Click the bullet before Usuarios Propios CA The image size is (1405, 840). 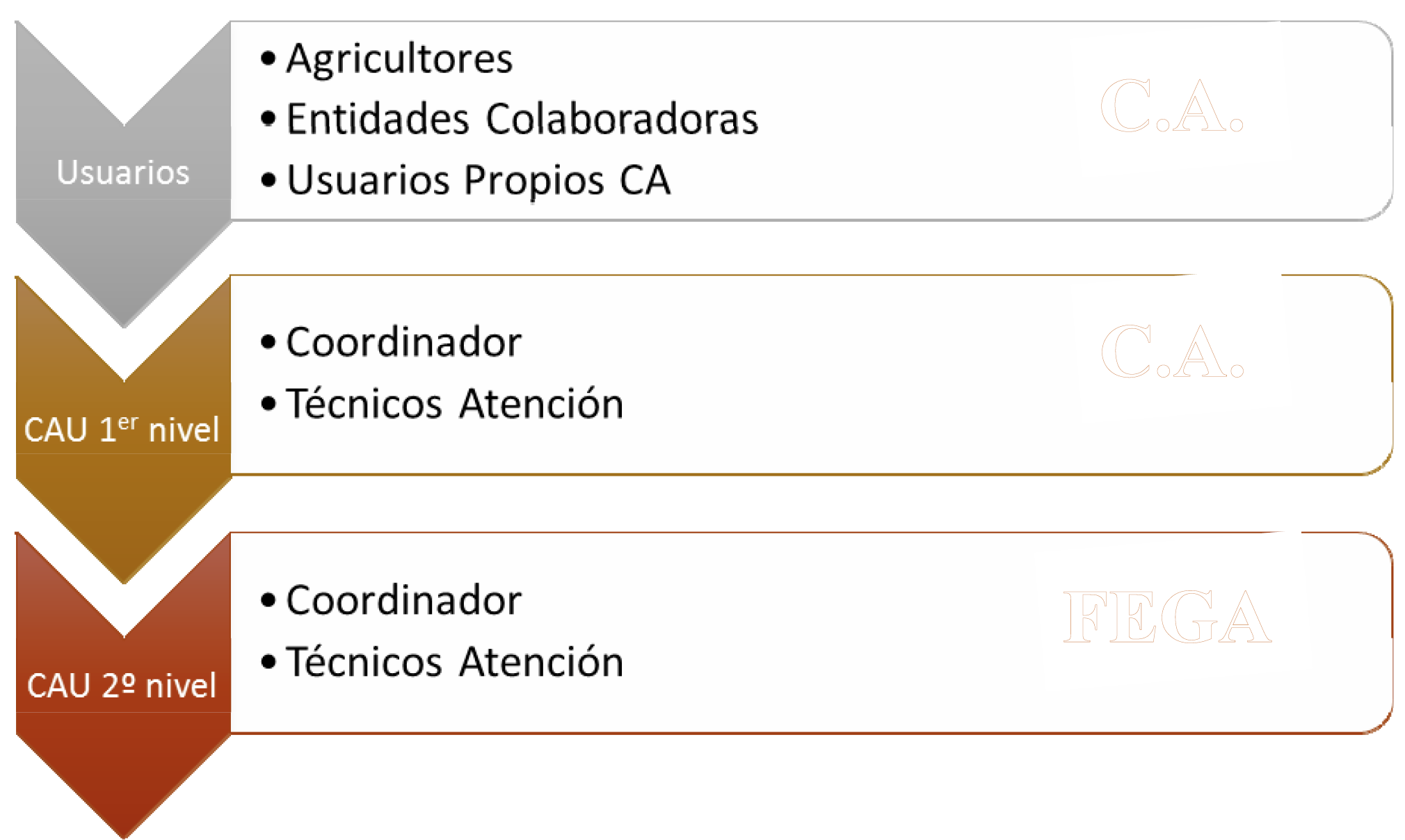268,181
